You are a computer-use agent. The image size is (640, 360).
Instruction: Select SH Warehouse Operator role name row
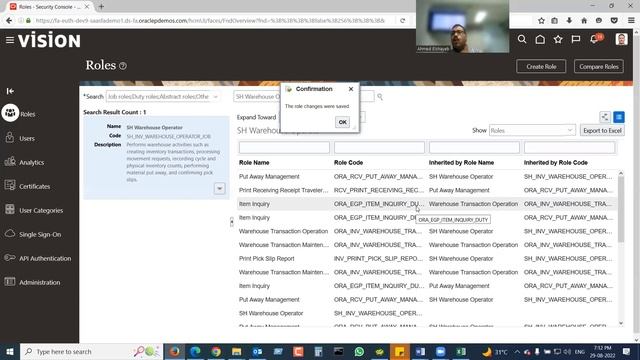(x=426, y=313)
